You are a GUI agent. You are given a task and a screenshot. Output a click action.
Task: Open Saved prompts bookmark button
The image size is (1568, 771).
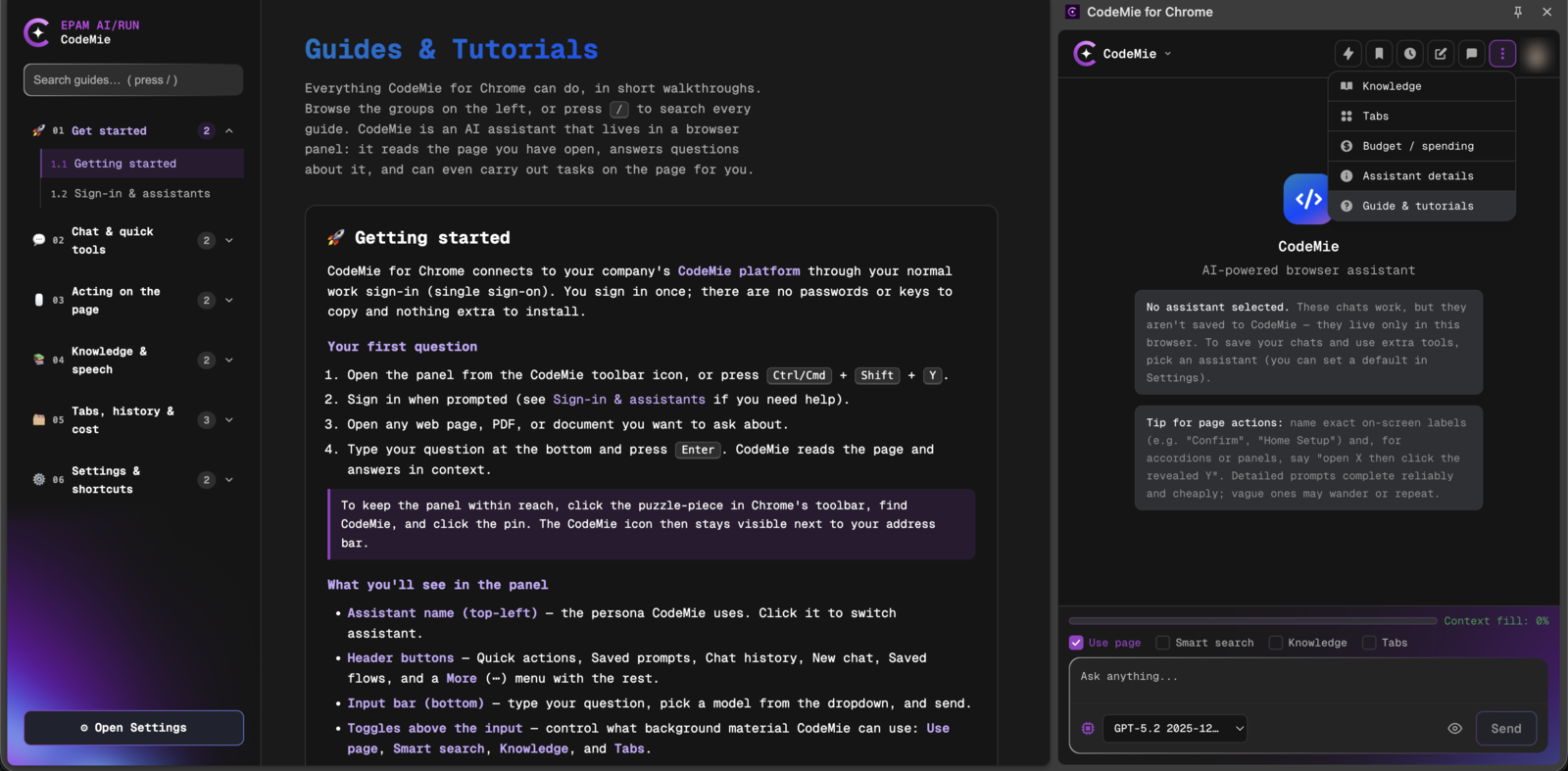(1379, 54)
